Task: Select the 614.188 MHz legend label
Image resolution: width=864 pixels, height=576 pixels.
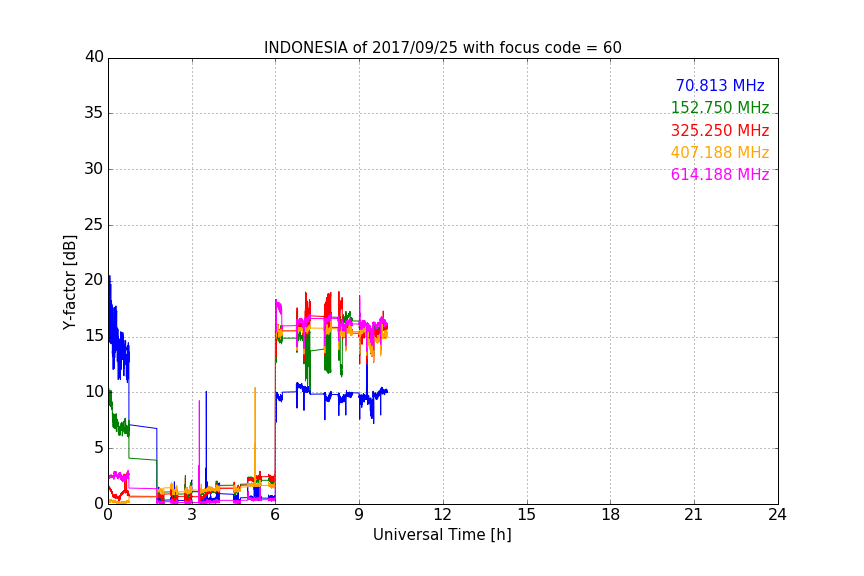Action: (720, 174)
